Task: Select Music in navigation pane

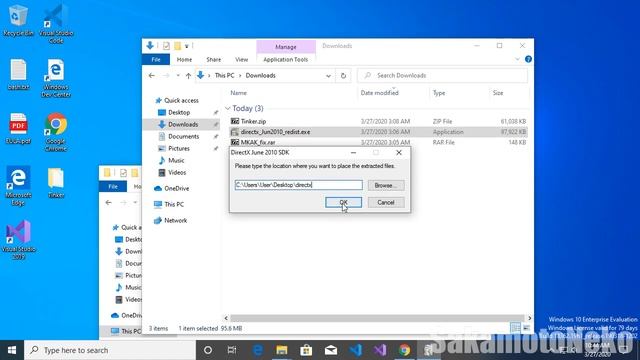Action: pyautogui.click(x=176, y=160)
